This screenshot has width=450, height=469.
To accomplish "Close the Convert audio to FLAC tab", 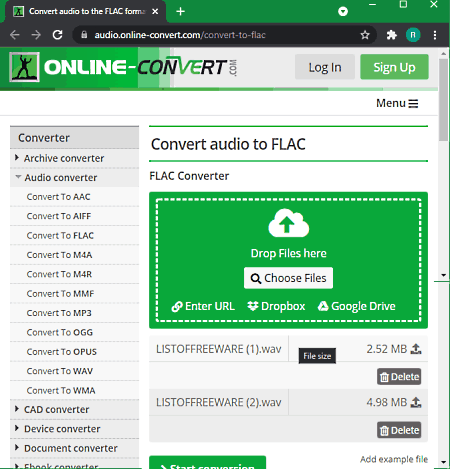I will point(155,11).
